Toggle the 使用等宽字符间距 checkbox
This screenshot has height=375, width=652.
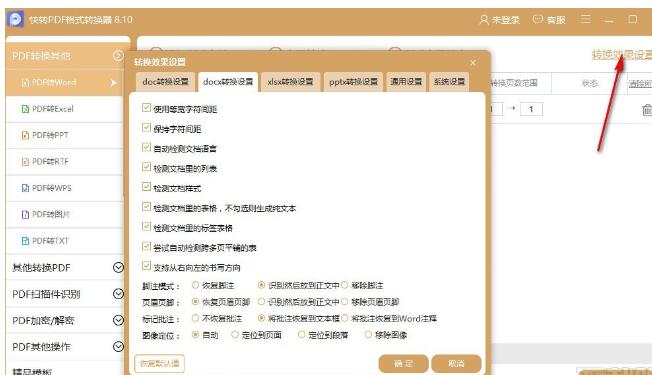(x=146, y=108)
